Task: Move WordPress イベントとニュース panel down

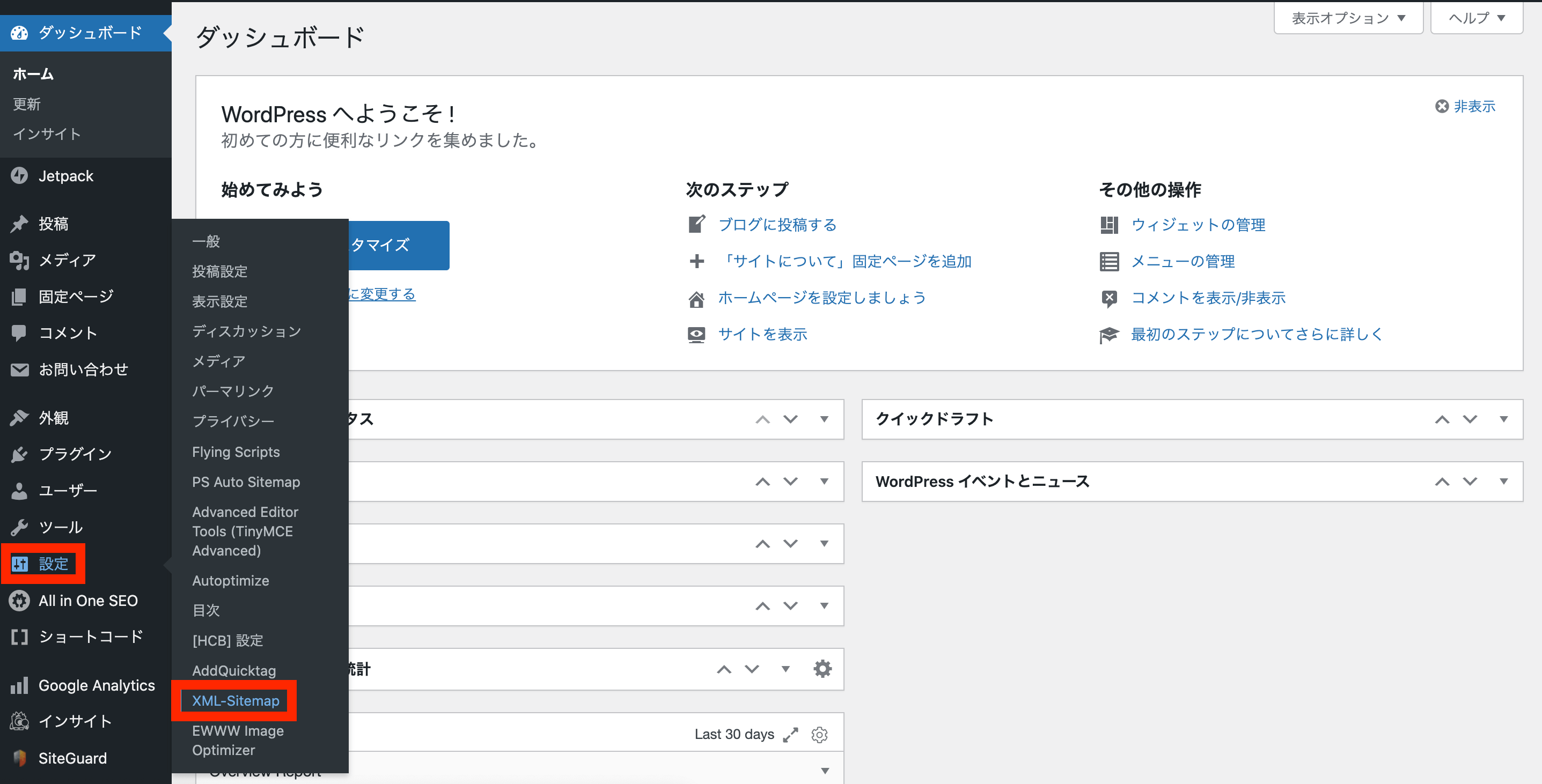Action: 1470,481
